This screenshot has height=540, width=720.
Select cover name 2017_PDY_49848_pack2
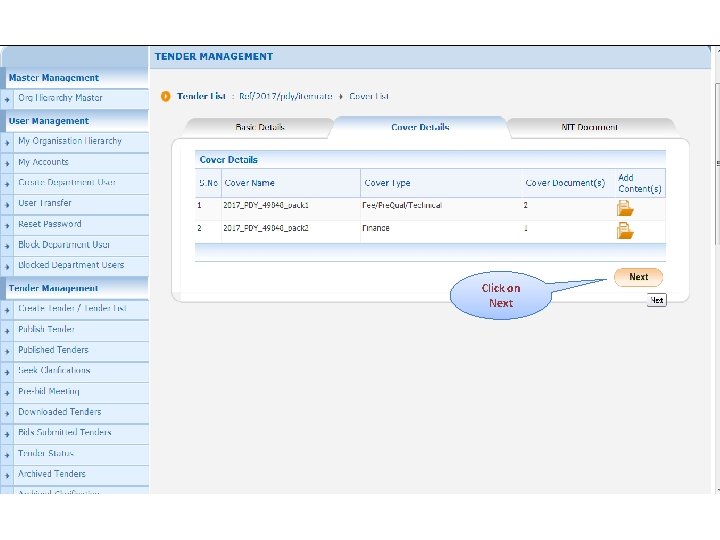tap(266, 228)
